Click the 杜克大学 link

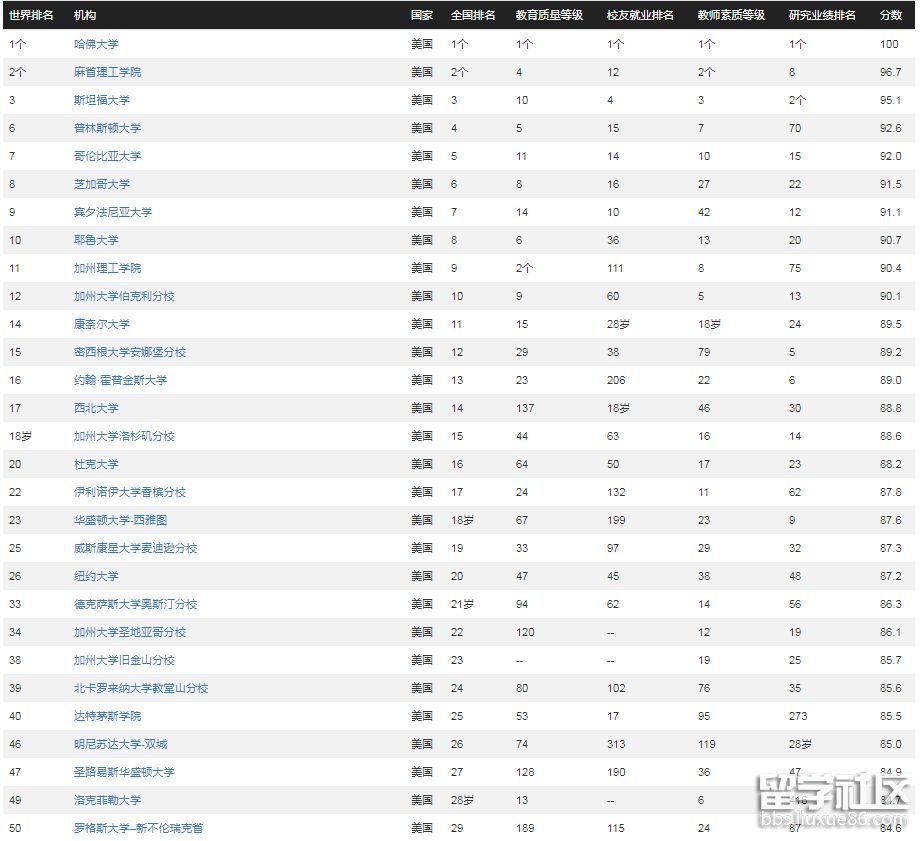click(x=96, y=464)
